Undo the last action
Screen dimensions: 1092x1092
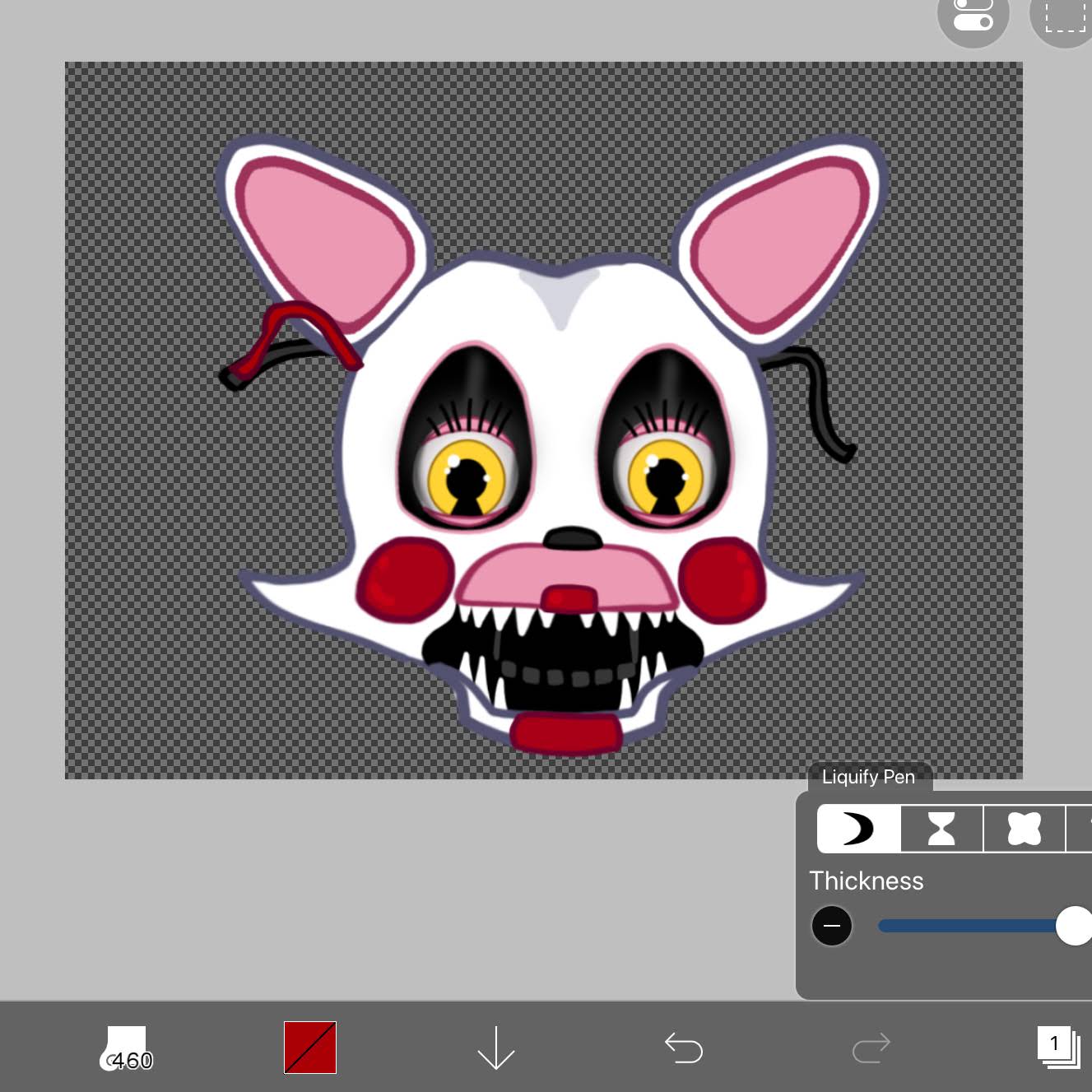684,1048
